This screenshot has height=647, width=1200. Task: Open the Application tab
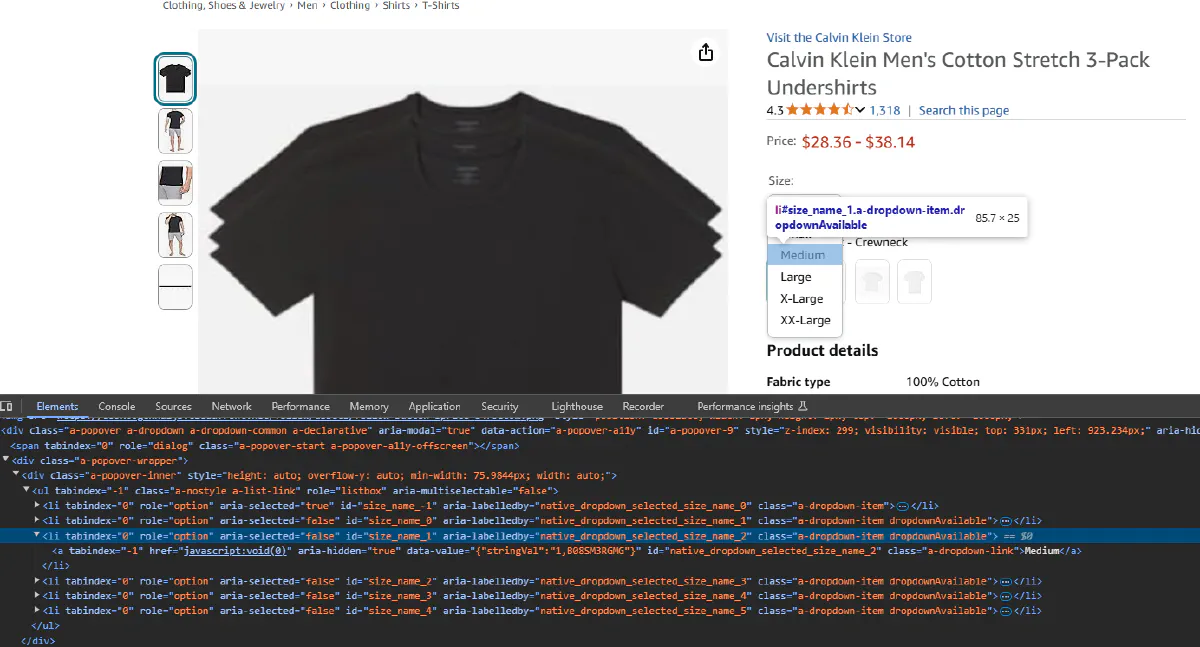pyautogui.click(x=435, y=407)
